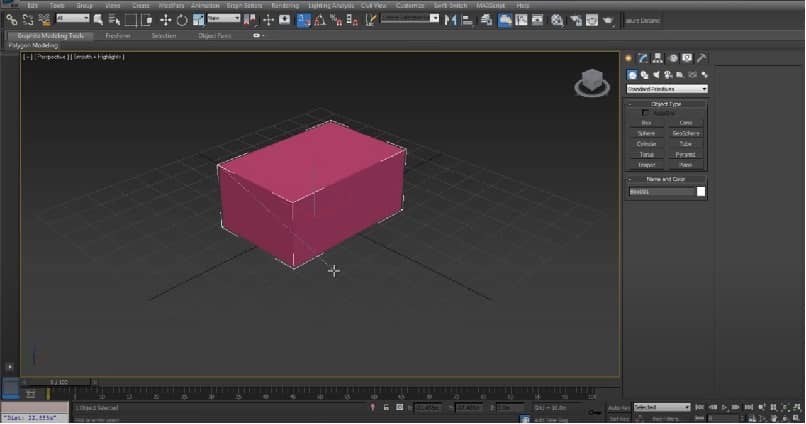The width and height of the screenshot is (806, 424).
Task: Switch to the Object Paint ribbon tab
Action: pos(214,35)
